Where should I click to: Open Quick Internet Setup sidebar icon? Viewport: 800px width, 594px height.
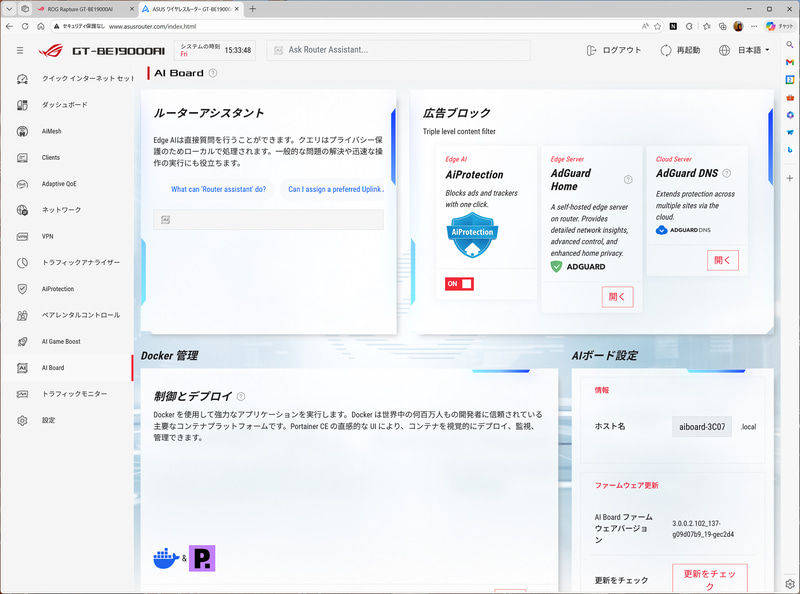tap(22, 79)
